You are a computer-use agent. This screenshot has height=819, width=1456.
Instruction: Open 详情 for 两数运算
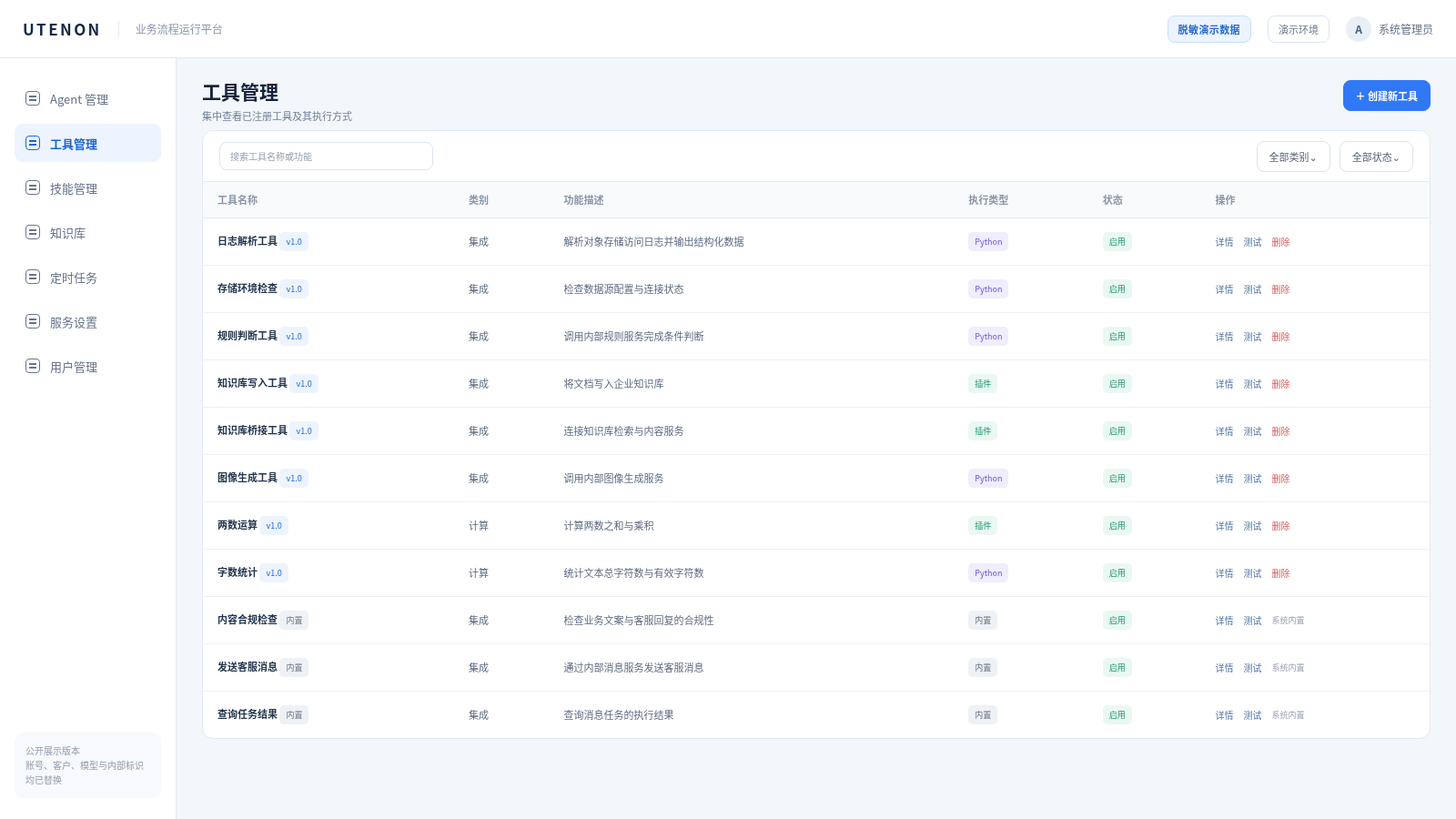pos(1225,526)
